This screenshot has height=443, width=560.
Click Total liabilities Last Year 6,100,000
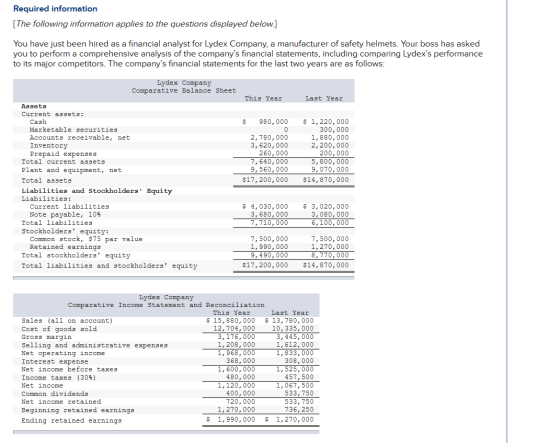[330, 223]
